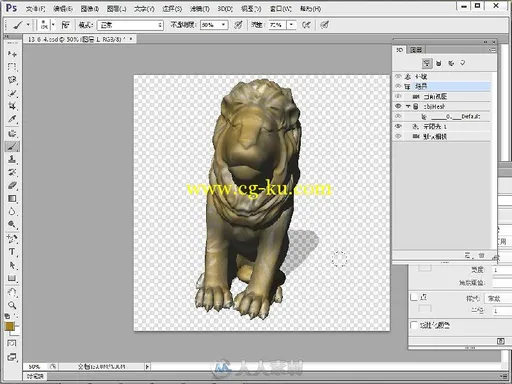This screenshot has width=512, height=384.
Task: Select the Rectangle shape tool
Action: point(12,278)
